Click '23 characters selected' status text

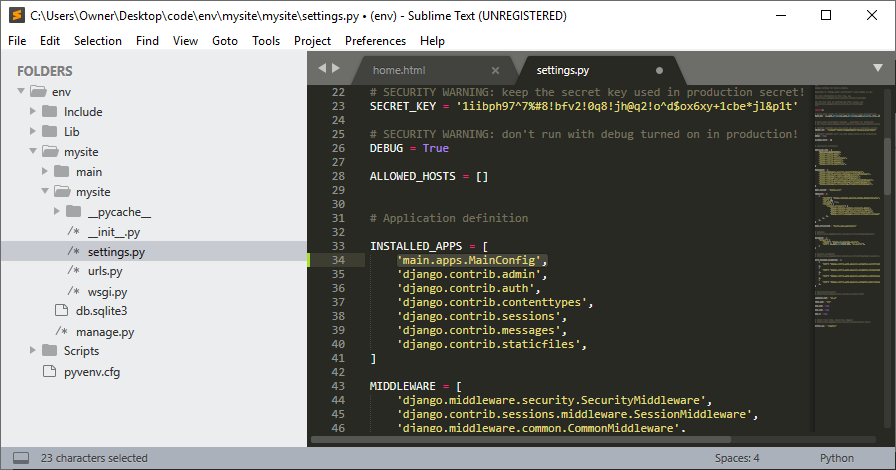click(94, 458)
